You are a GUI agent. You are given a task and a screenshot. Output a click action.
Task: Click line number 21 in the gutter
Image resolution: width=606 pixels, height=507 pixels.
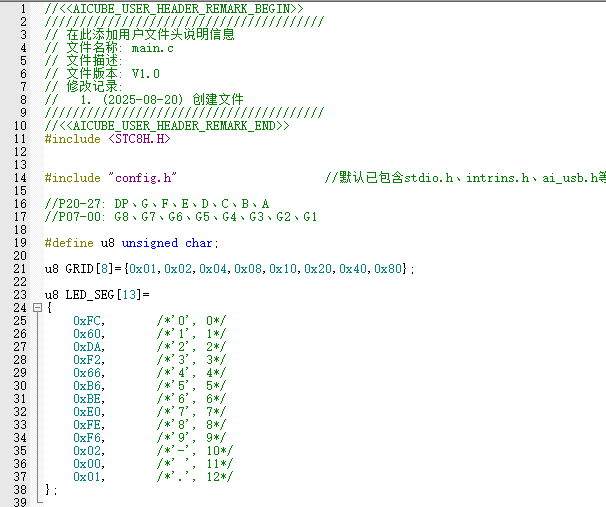click(20, 269)
